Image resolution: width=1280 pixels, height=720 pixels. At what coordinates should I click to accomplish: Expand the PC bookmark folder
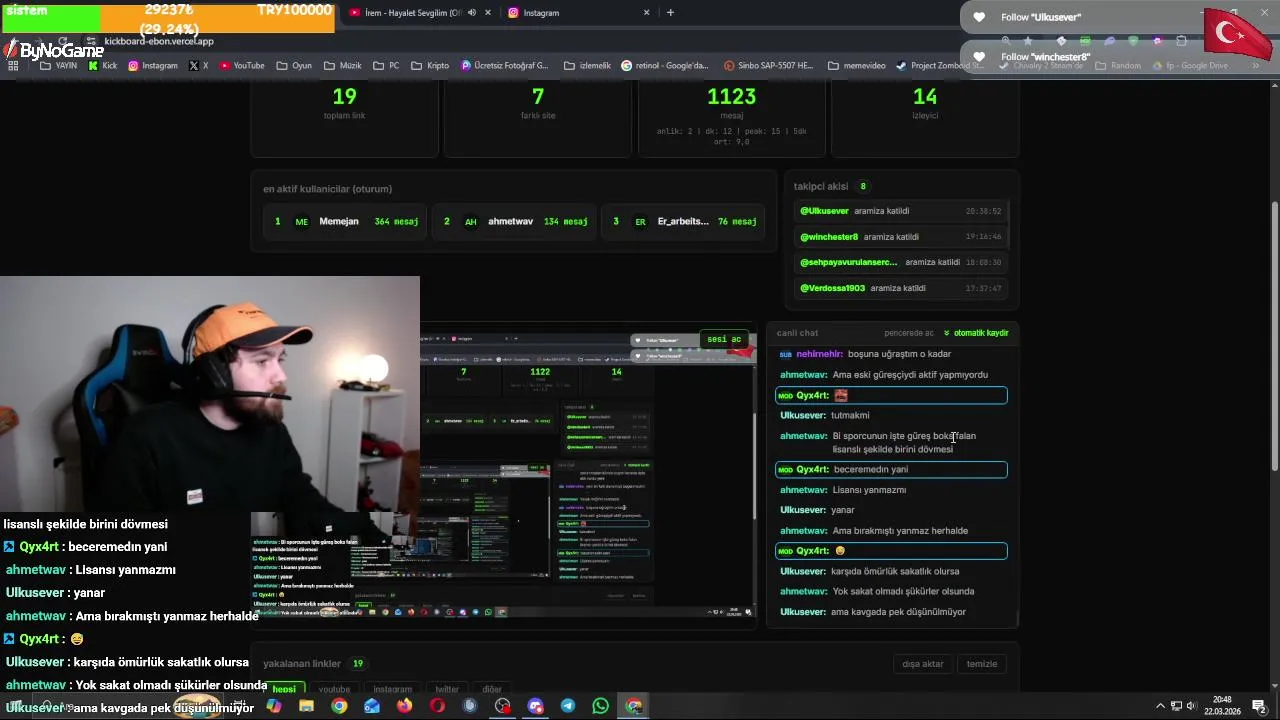click(386, 66)
